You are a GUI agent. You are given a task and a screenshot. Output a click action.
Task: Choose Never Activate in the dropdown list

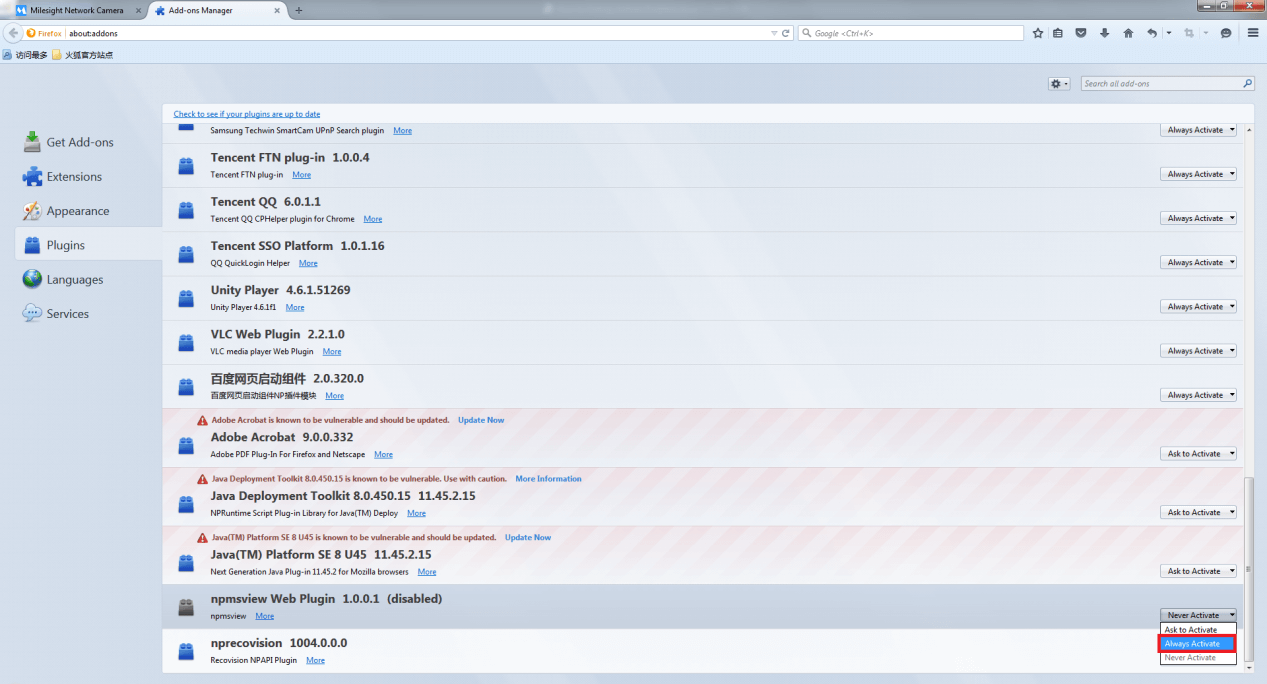[x=1199, y=658]
